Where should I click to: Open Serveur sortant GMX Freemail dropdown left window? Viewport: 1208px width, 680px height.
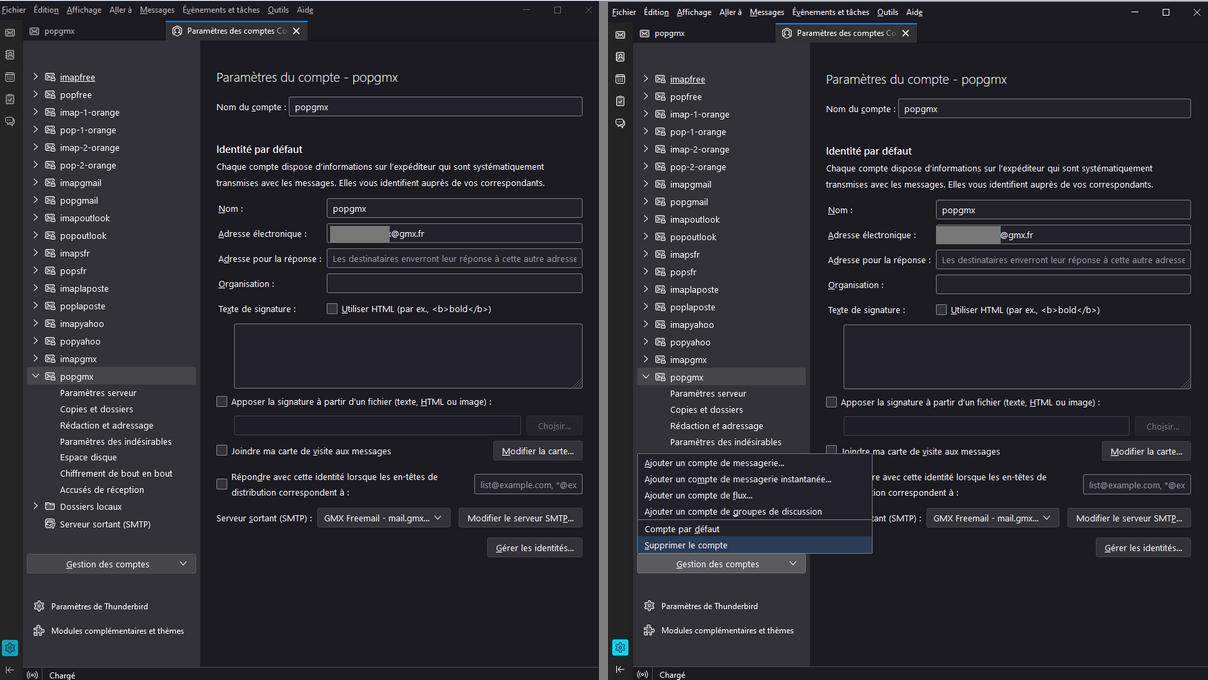pos(383,518)
